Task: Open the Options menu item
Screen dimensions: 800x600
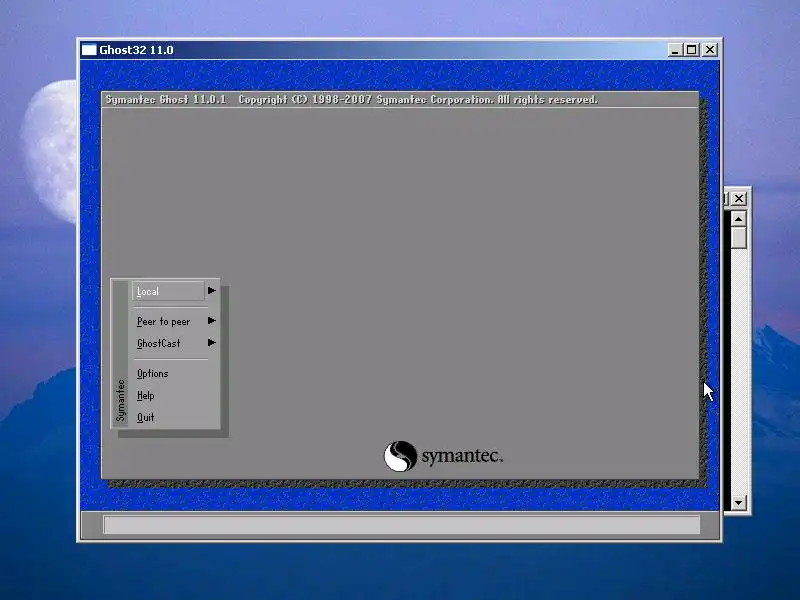Action: (153, 373)
